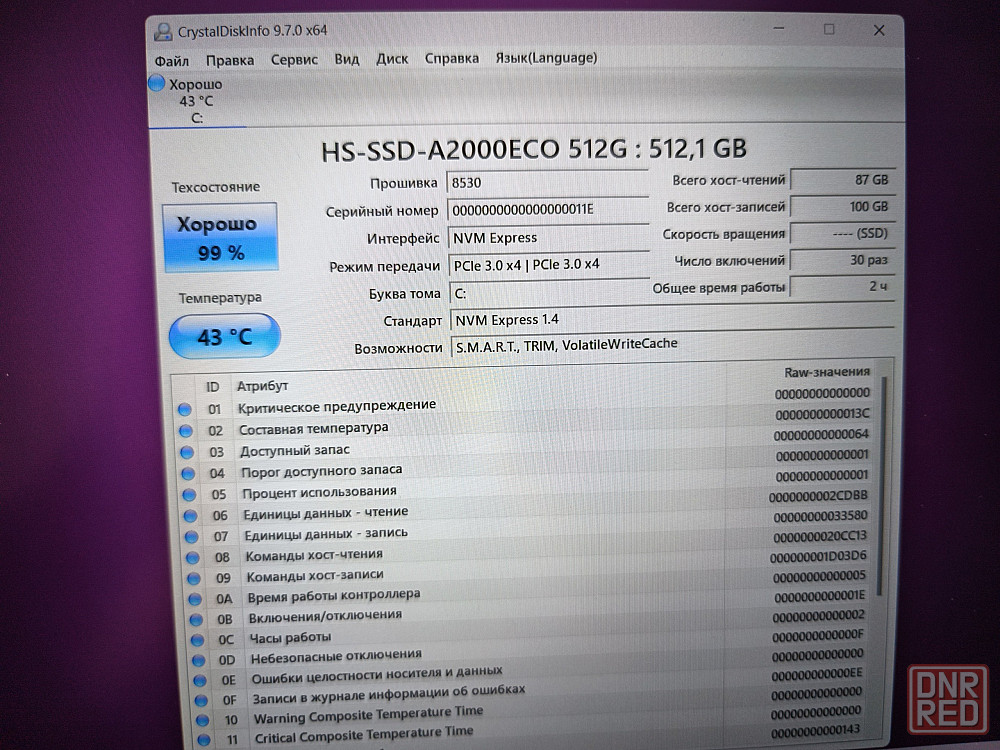Click the CrystalDiskInfo app icon in title bar

tap(163, 31)
